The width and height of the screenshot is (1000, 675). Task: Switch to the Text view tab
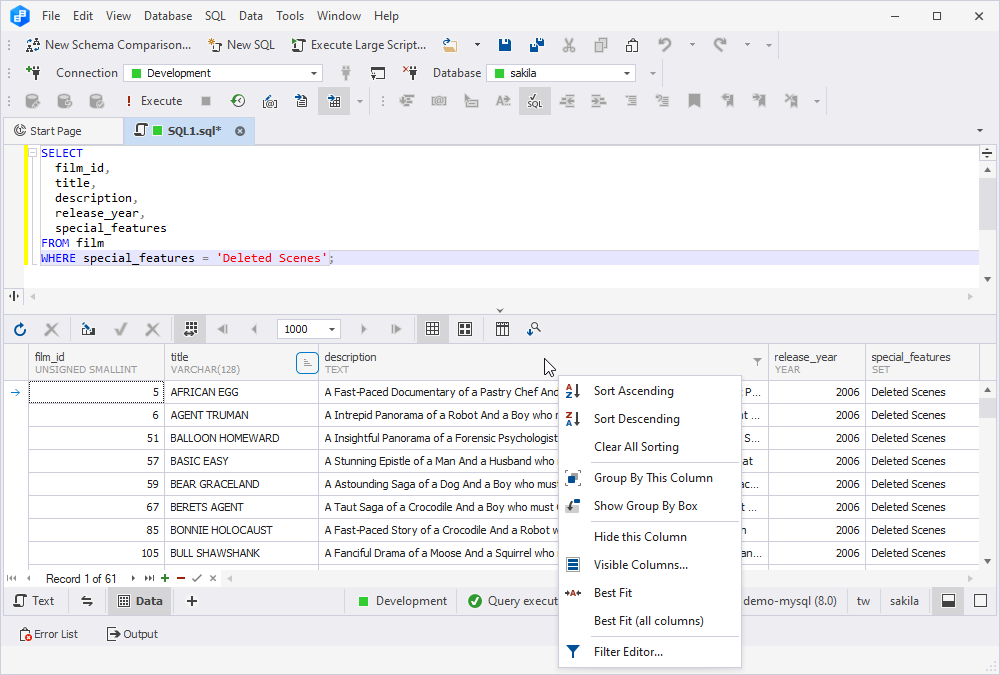click(34, 601)
